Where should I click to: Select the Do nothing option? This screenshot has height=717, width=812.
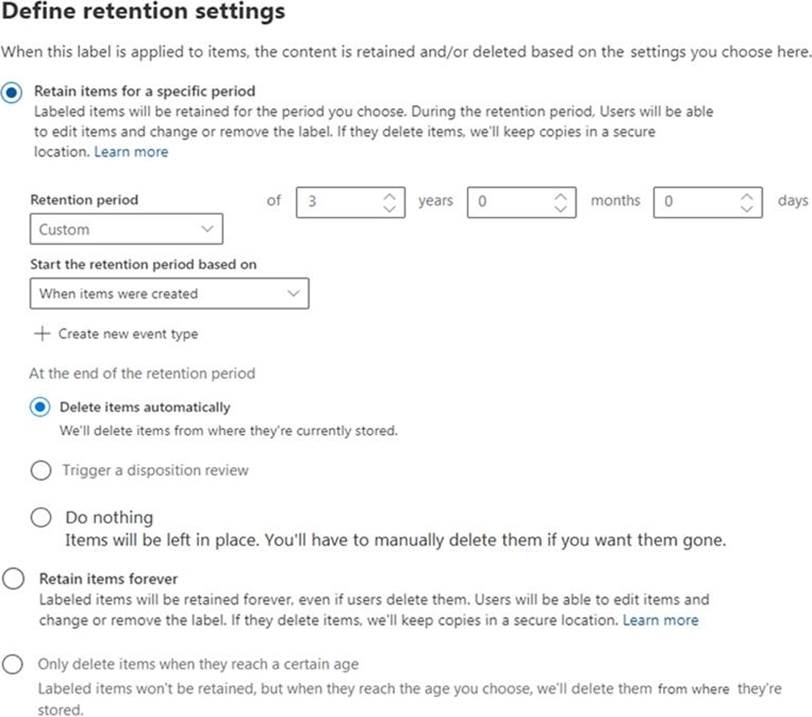coord(41,518)
